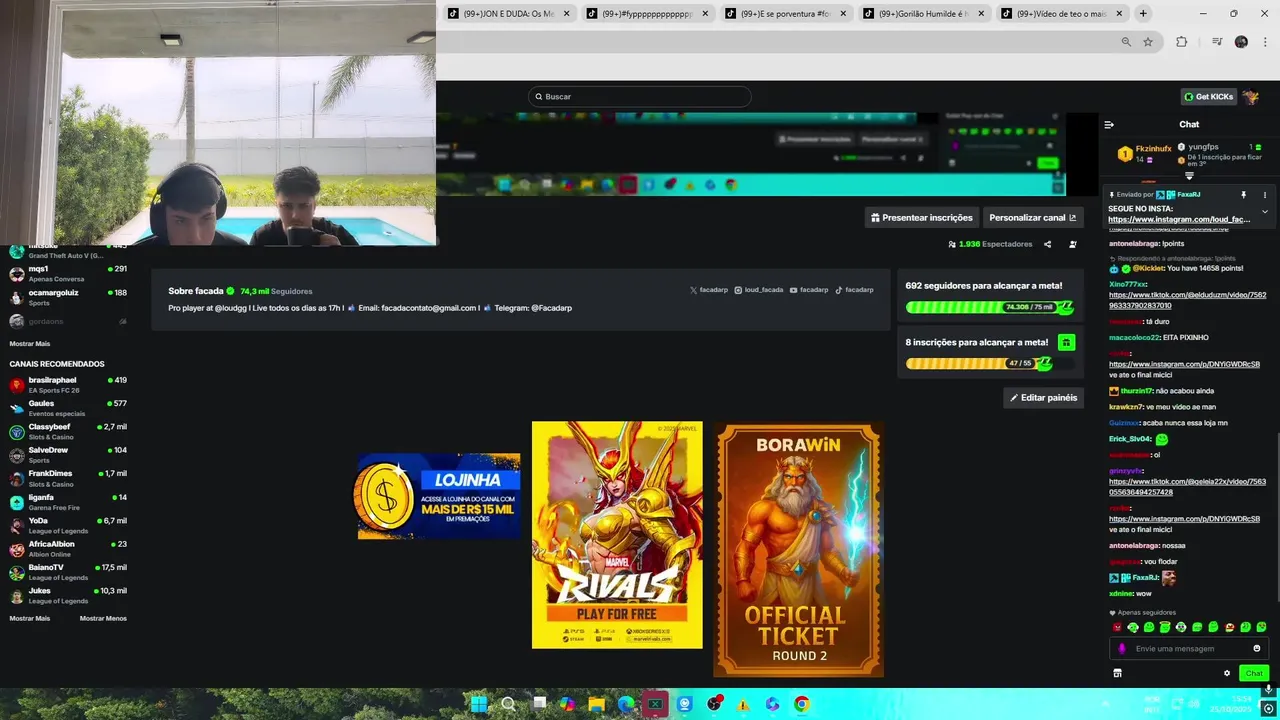The image size is (1280, 720).
Task: Share the stream via share icon
Action: click(1047, 244)
